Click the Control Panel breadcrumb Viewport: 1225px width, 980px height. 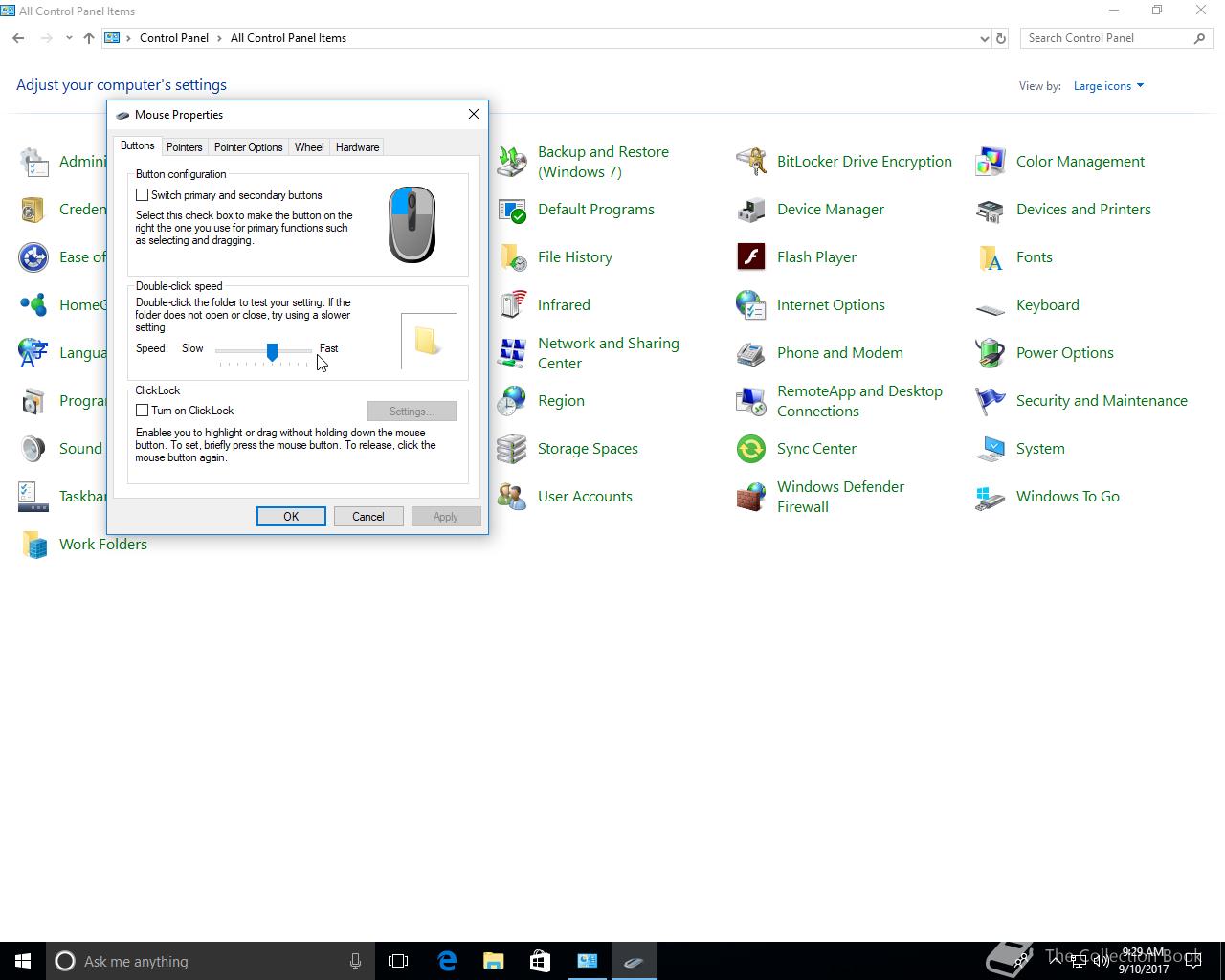[174, 38]
